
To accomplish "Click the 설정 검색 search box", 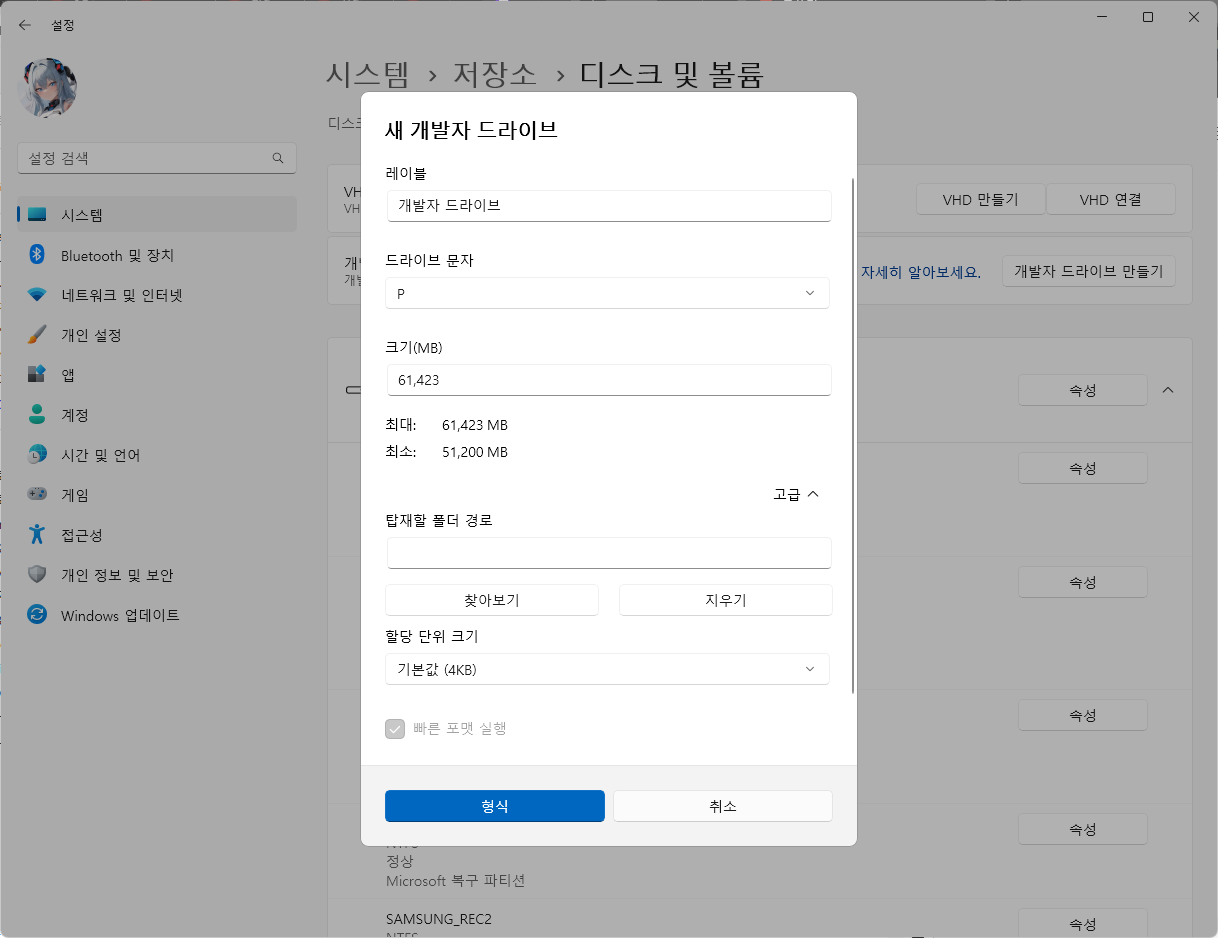I will 157,158.
